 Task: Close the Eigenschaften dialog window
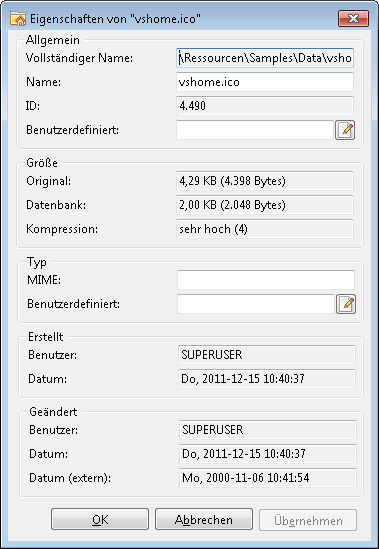point(353,19)
